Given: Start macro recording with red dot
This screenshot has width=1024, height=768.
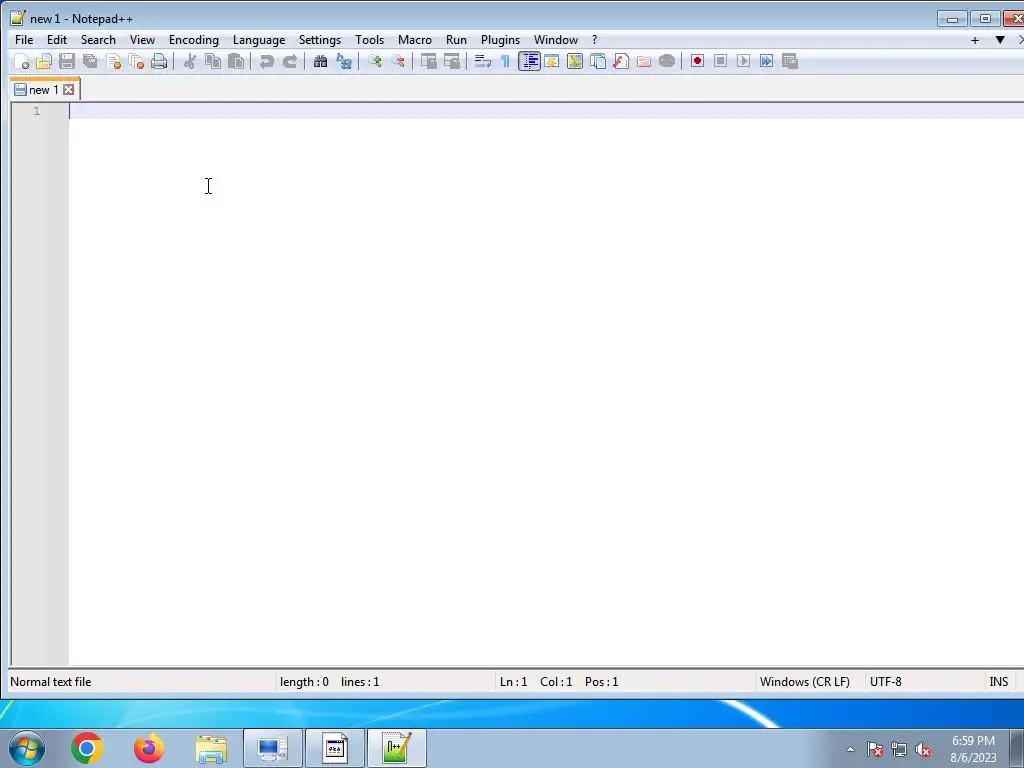Looking at the screenshot, I should tap(697, 61).
